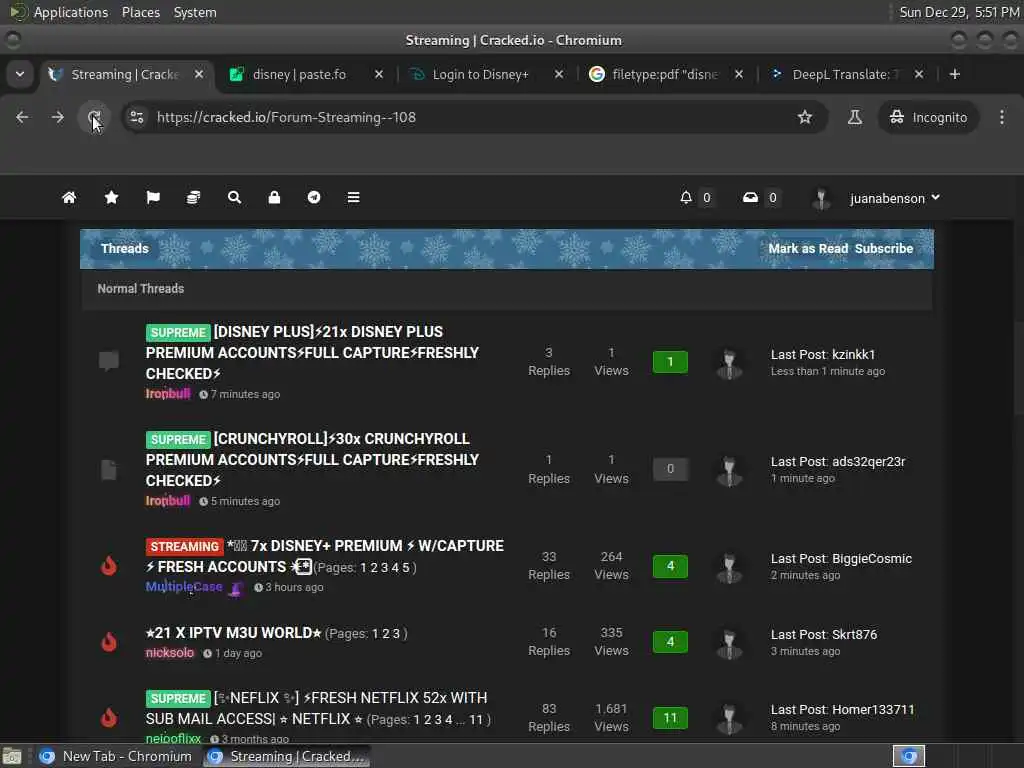
Task: Click document icon of Crunchyroll thread
Action: [x=109, y=469]
